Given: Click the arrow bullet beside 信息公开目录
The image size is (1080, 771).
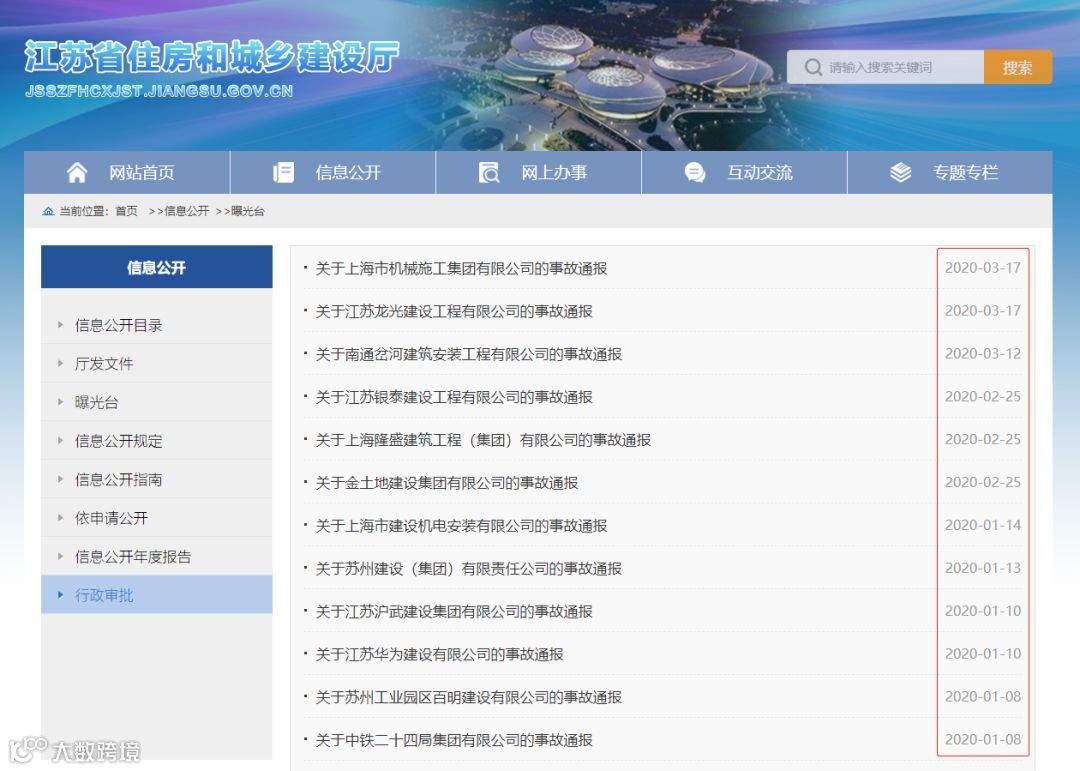Looking at the screenshot, I should coord(61,325).
